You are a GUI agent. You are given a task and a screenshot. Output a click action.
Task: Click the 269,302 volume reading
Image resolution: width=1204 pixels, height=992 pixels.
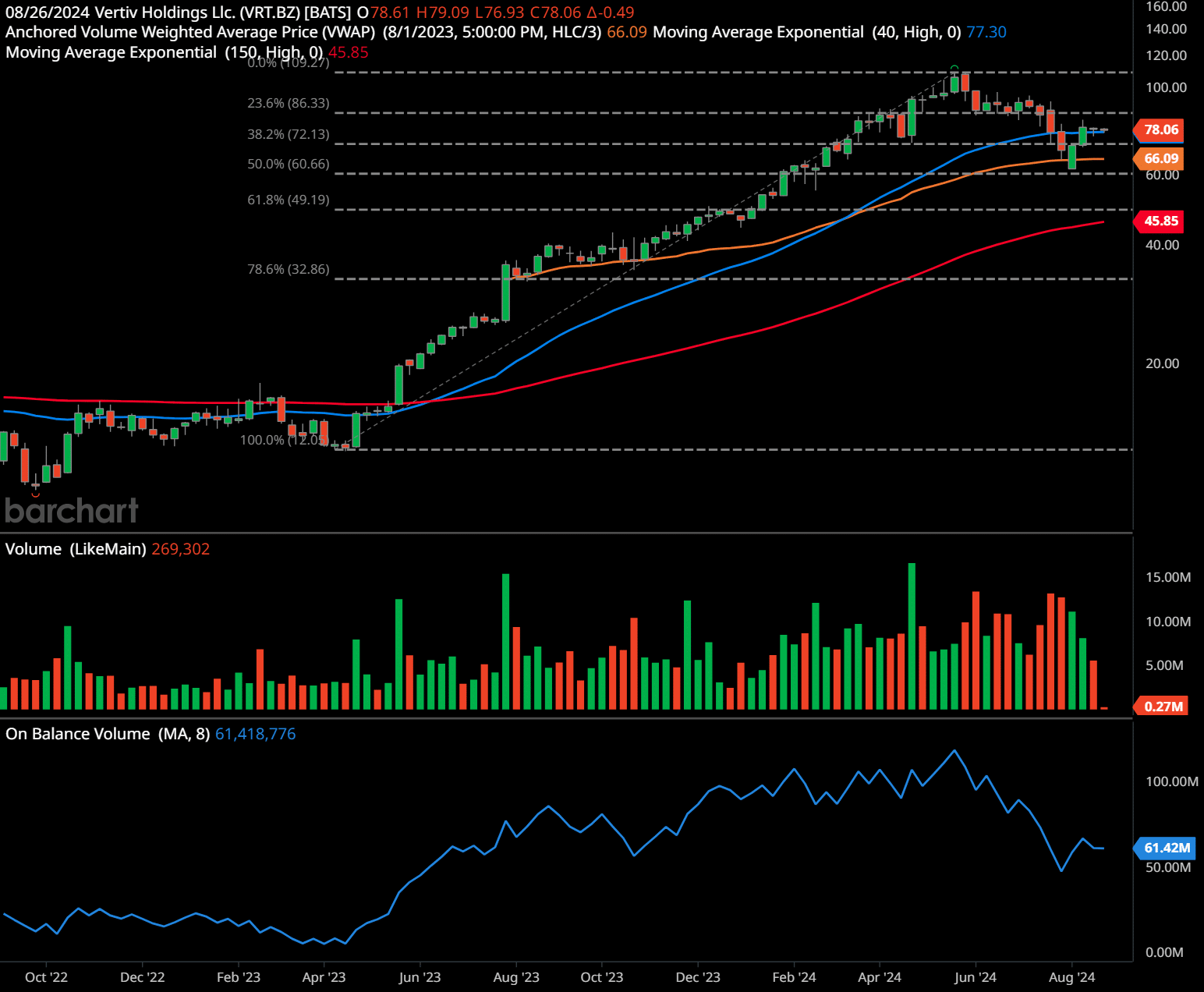tap(181, 549)
